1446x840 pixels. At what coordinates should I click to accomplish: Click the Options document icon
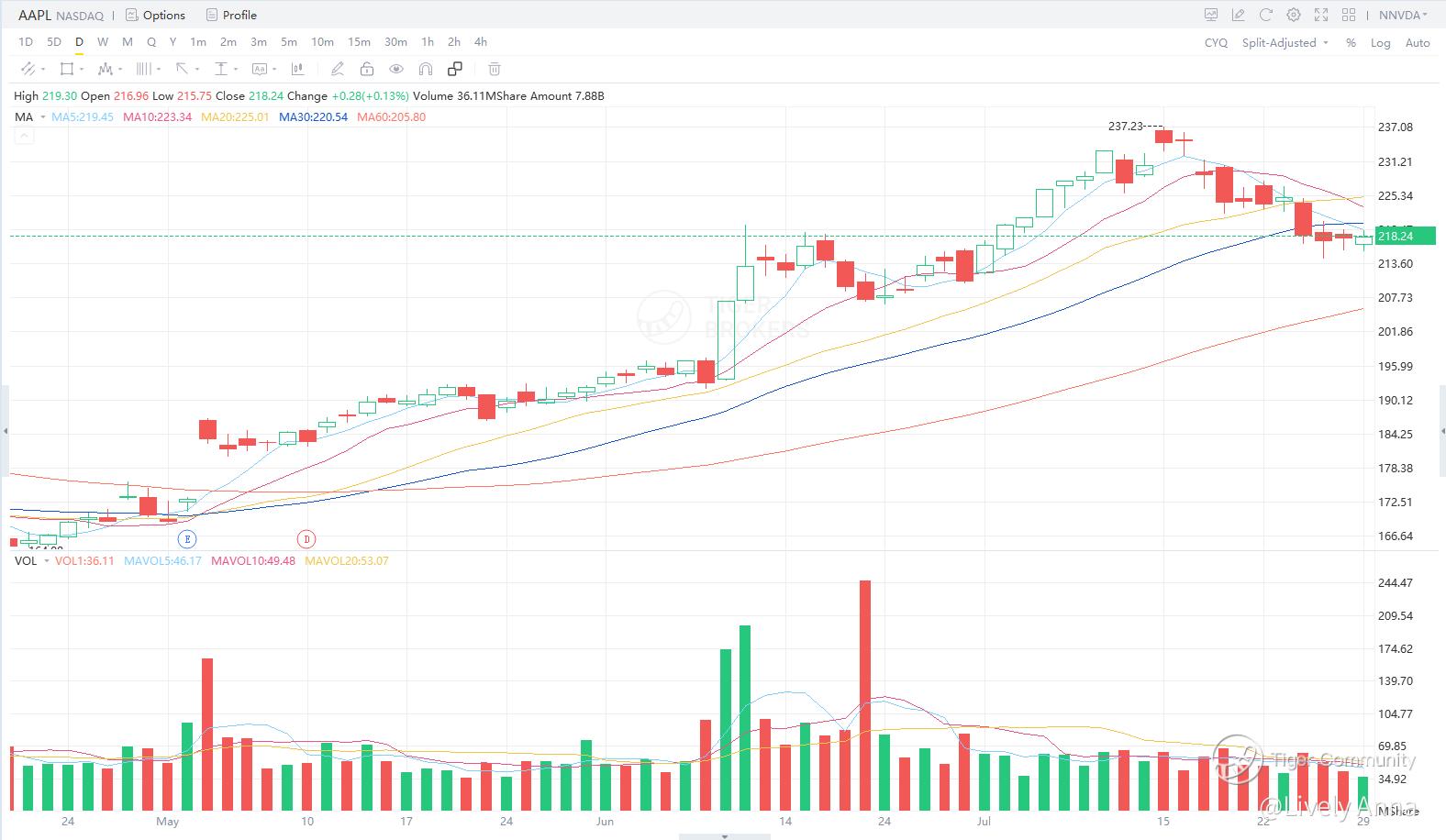pos(131,15)
